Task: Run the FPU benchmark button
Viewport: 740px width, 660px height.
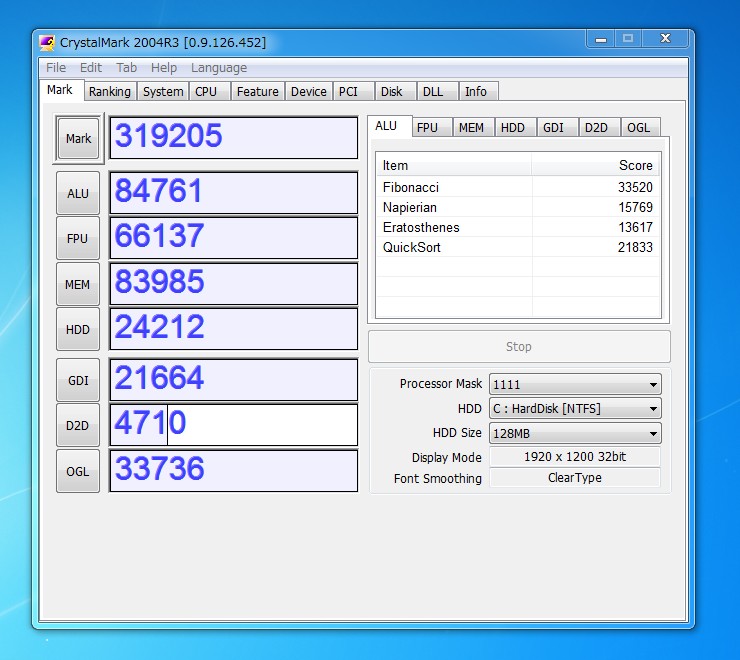Action: [78, 238]
